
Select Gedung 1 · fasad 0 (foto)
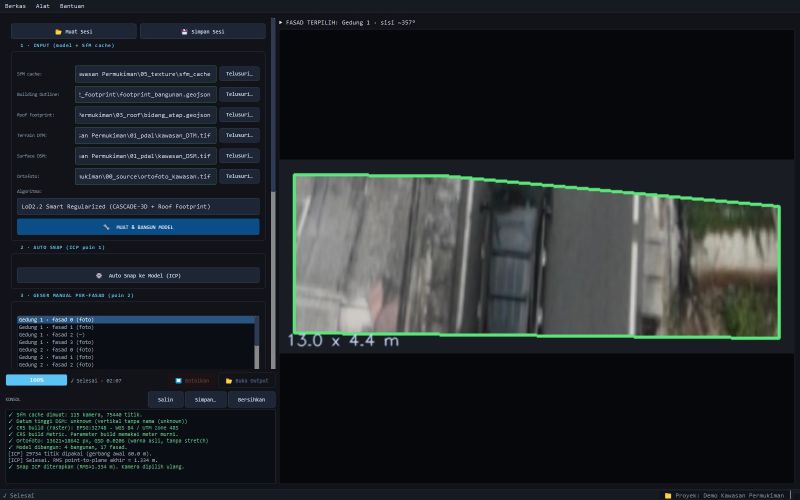pos(135,319)
